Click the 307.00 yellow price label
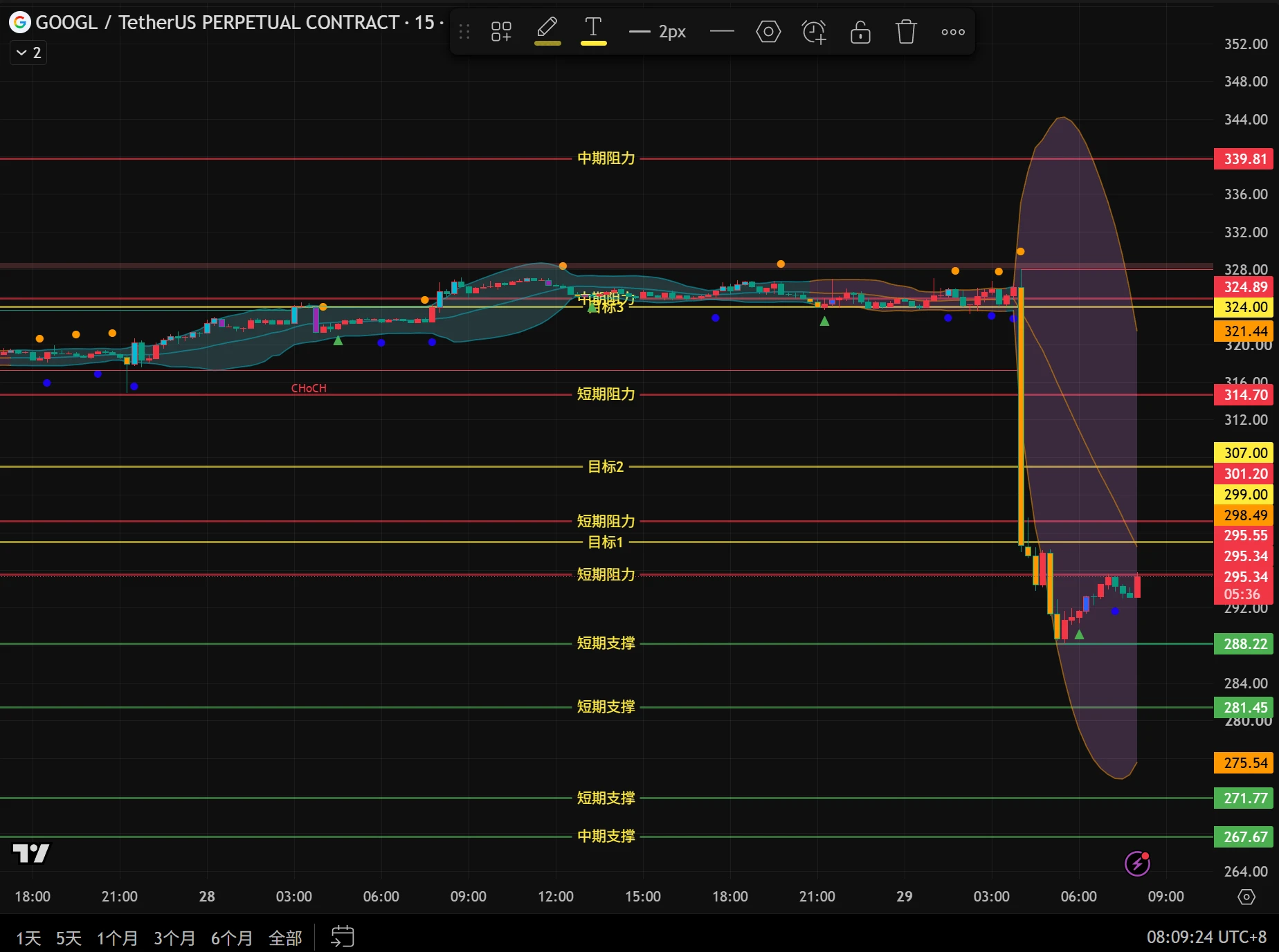1279x952 pixels. point(1244,453)
